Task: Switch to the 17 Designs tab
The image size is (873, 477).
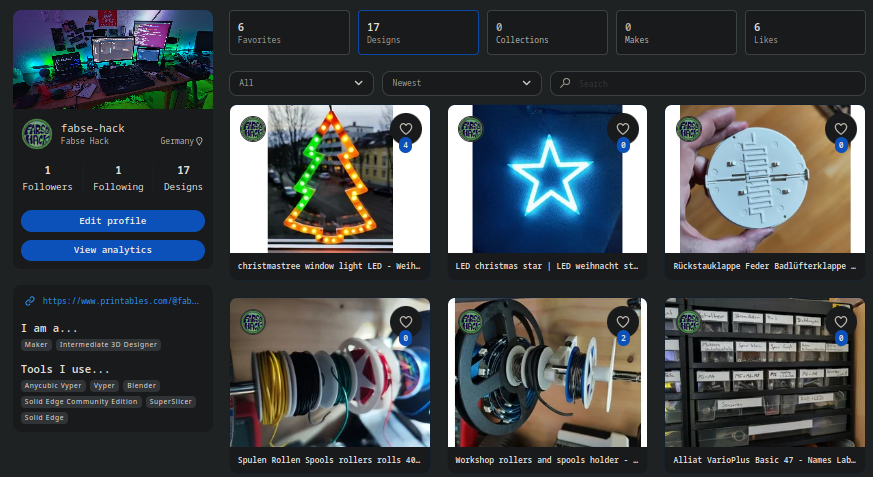Action: coord(418,33)
